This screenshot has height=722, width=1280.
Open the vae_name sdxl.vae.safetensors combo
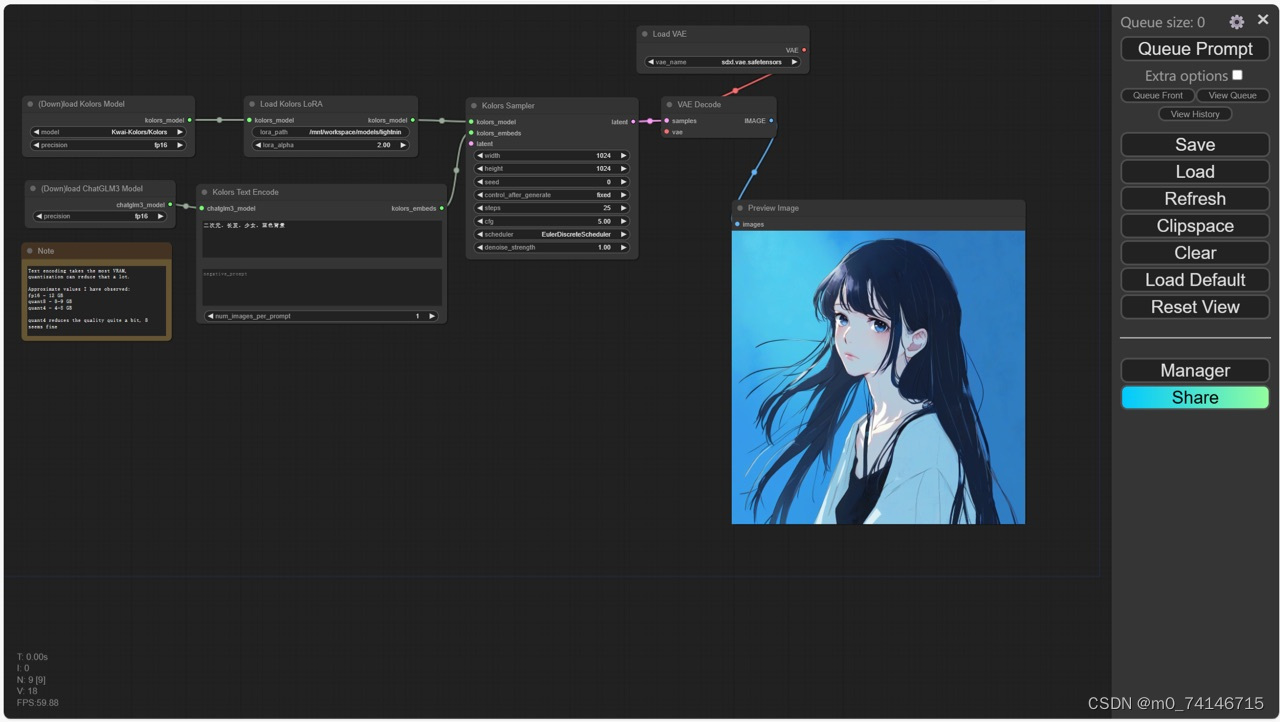pyautogui.click(x=723, y=62)
